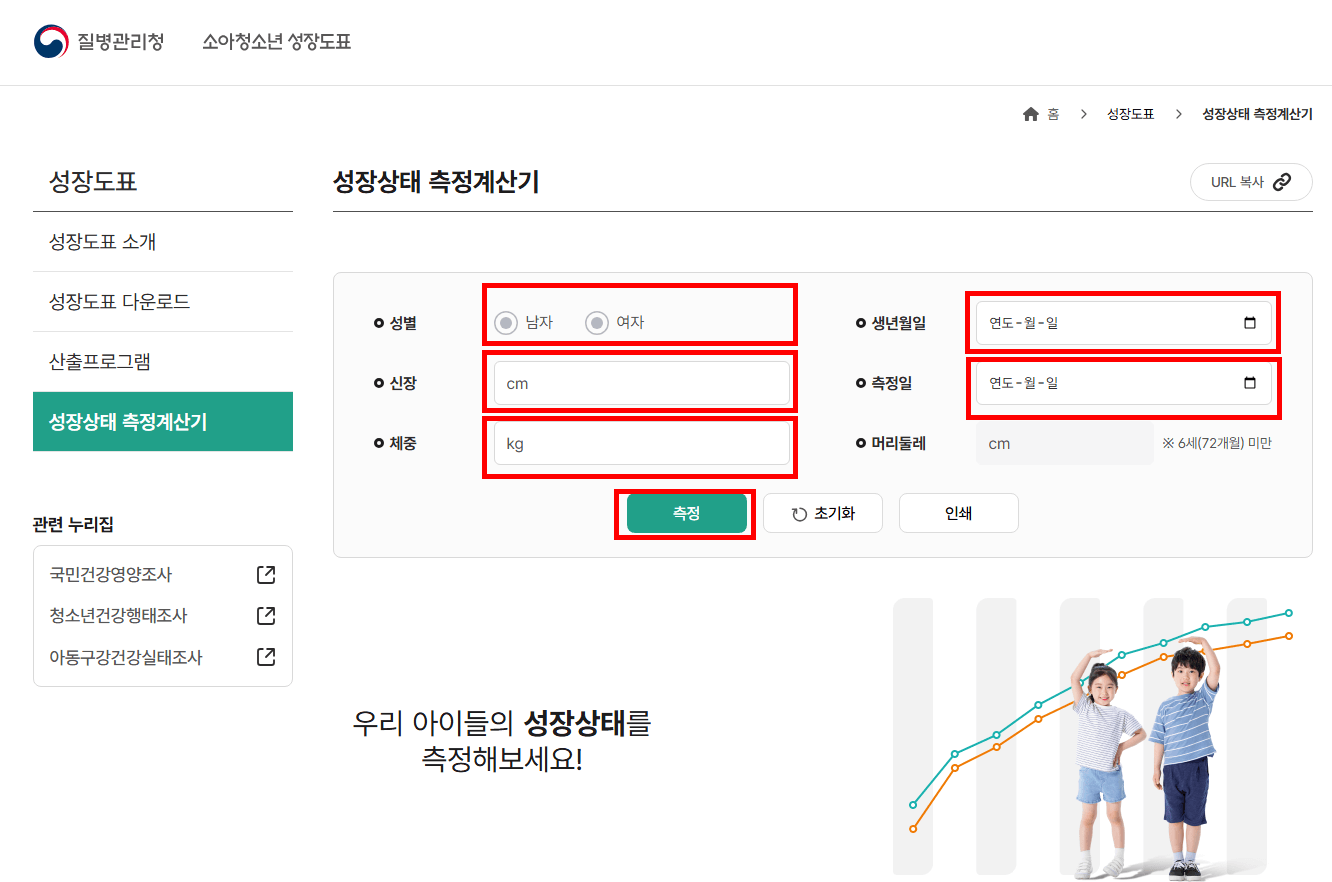The image size is (1332, 882).
Task: Select the 여자 gender radio button
Action: (597, 322)
